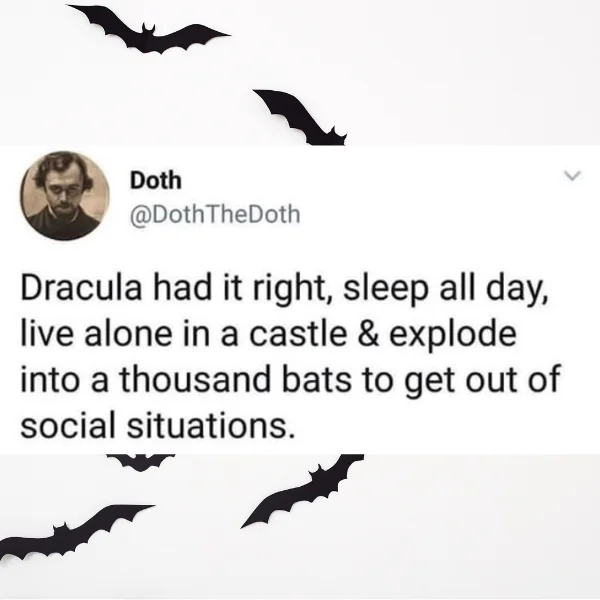Select the bat partly hidden above tweet
This screenshot has height=600, width=600.
(301, 117)
